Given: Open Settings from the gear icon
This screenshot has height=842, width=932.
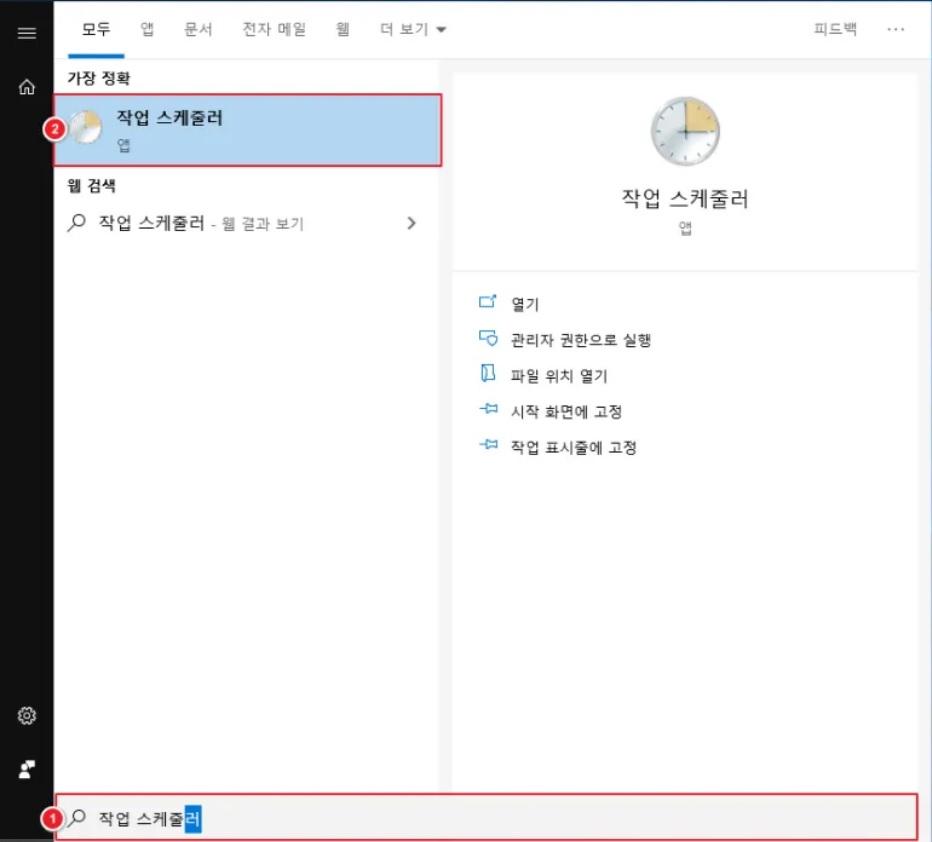Looking at the screenshot, I should [26, 716].
